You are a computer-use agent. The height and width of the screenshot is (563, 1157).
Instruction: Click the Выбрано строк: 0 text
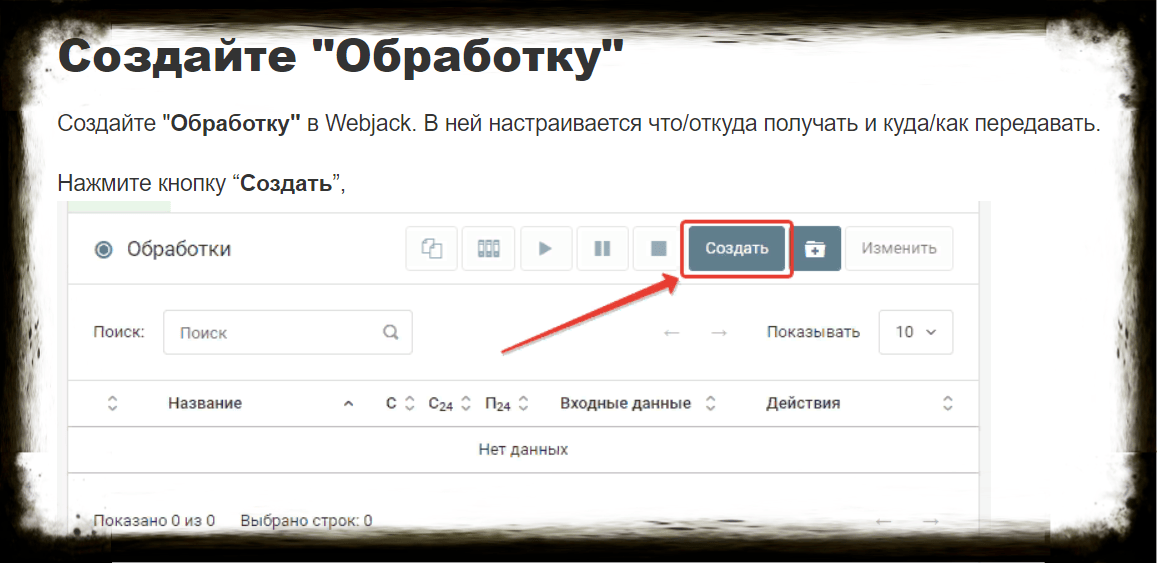tap(306, 521)
